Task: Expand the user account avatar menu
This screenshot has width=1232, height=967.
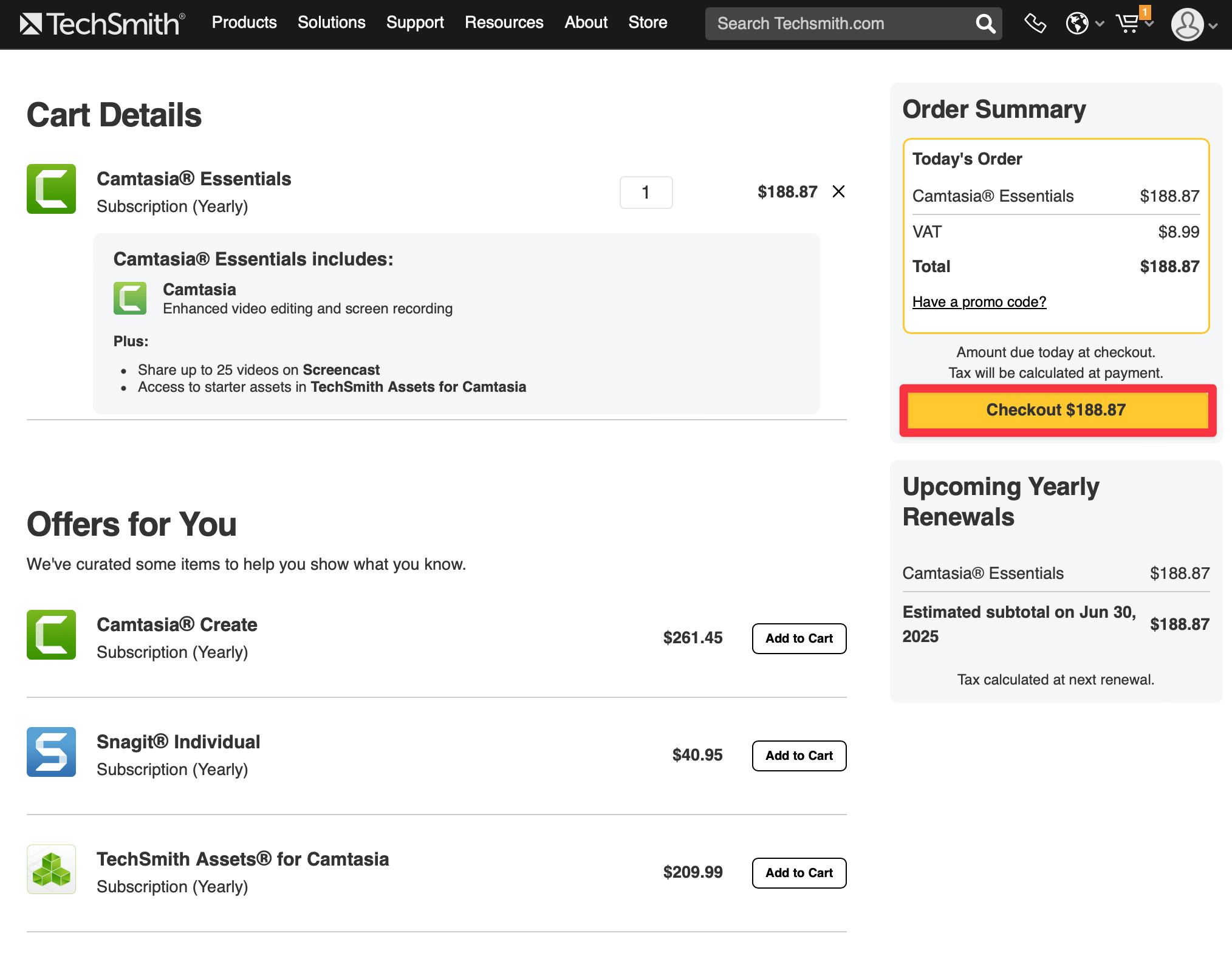Action: (1194, 24)
